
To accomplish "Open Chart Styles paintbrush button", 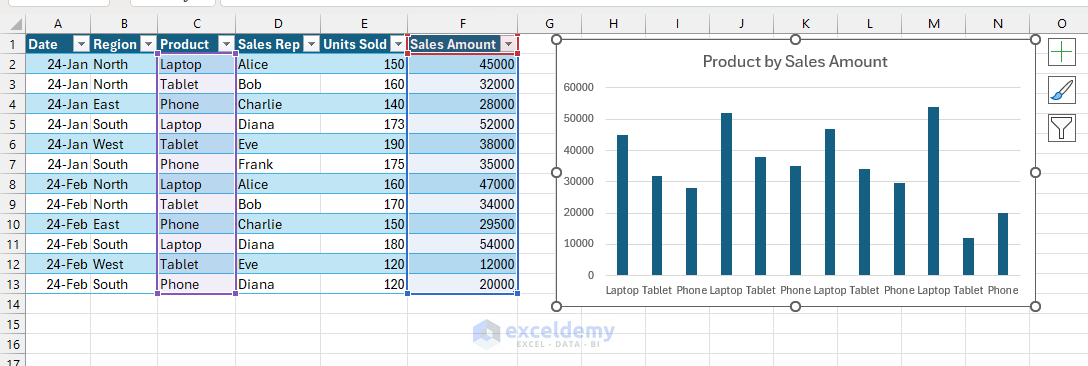I will 1062,91.
